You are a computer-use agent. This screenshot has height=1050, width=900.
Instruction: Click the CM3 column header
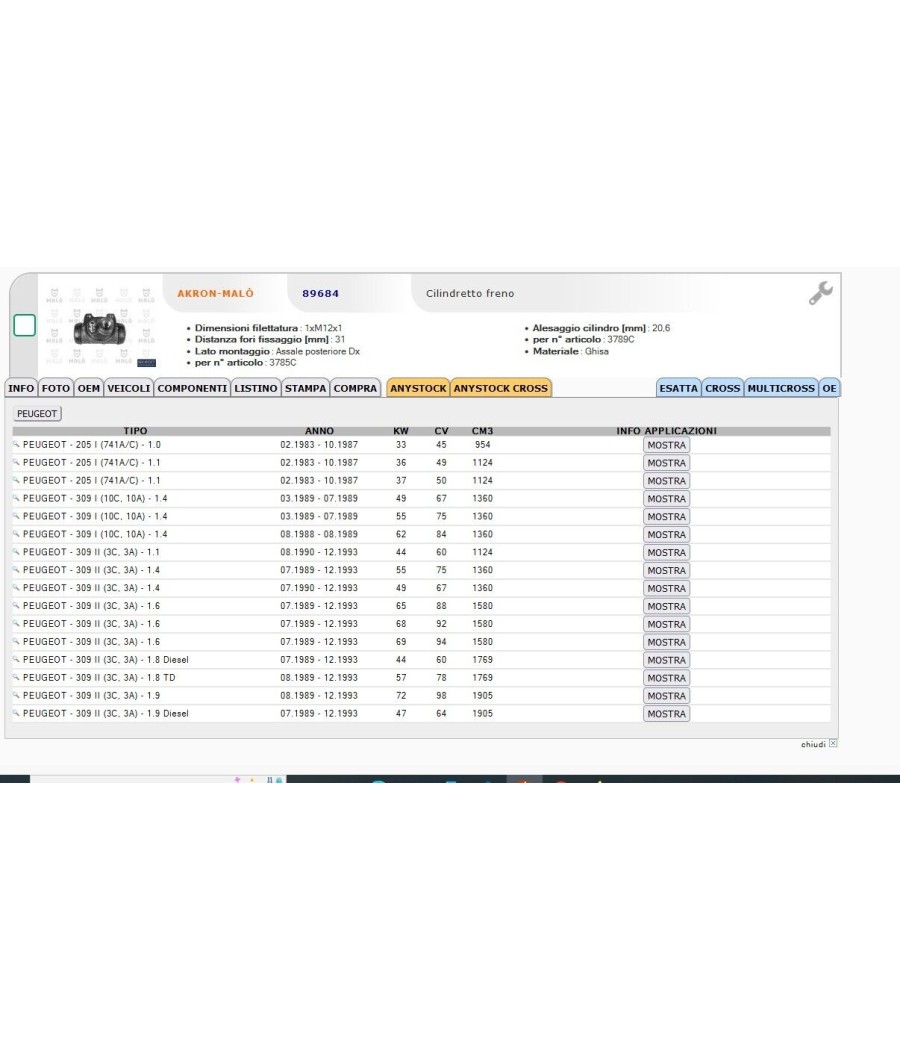482,431
